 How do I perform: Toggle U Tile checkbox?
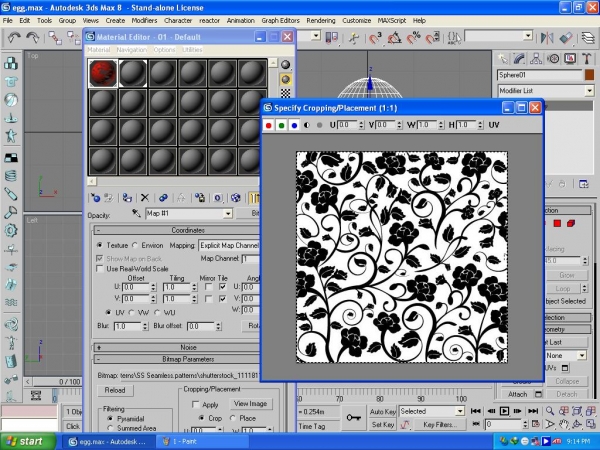[x=222, y=287]
